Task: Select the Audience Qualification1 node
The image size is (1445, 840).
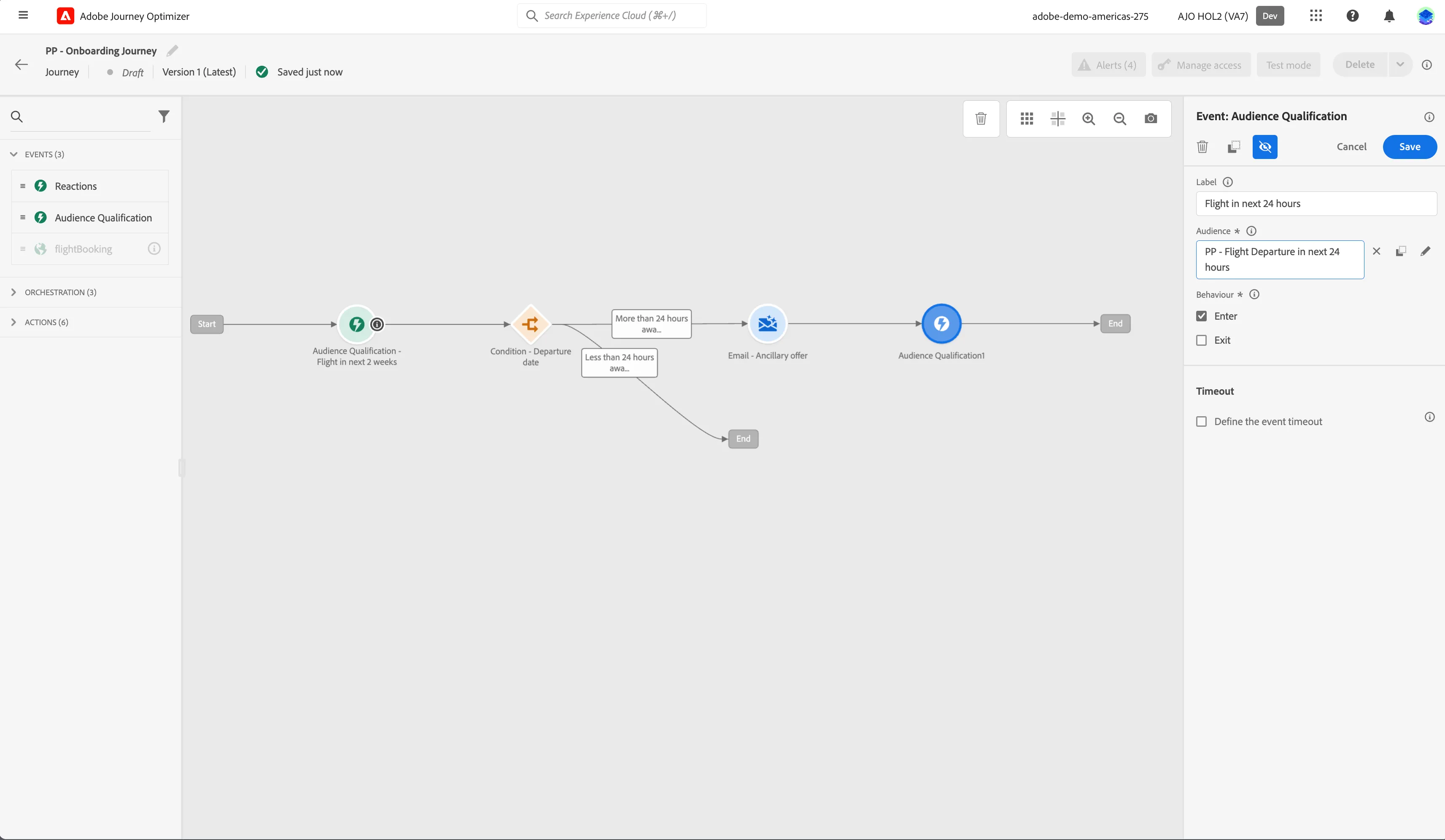Action: pyautogui.click(x=941, y=323)
